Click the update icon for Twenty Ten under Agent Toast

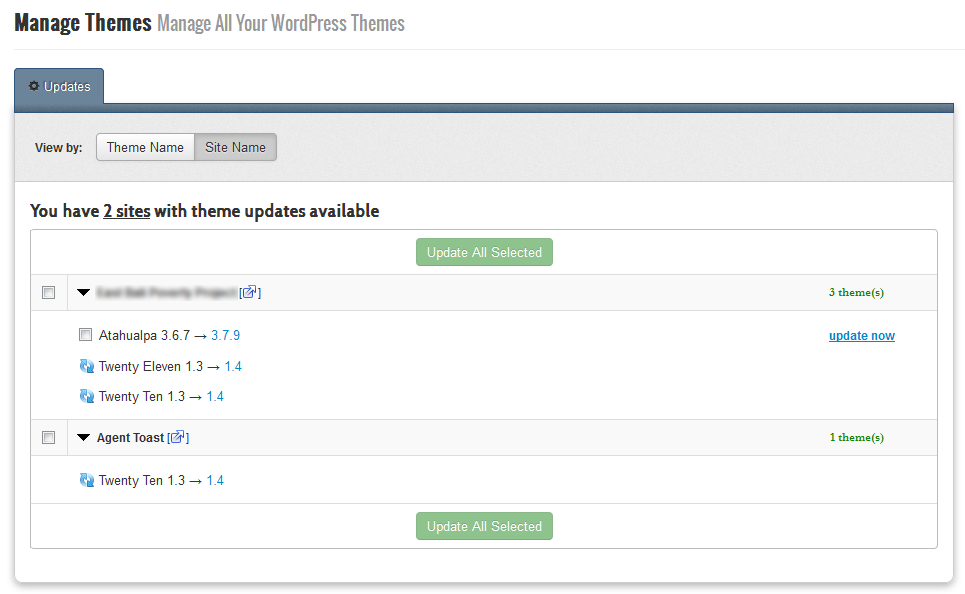coord(87,480)
